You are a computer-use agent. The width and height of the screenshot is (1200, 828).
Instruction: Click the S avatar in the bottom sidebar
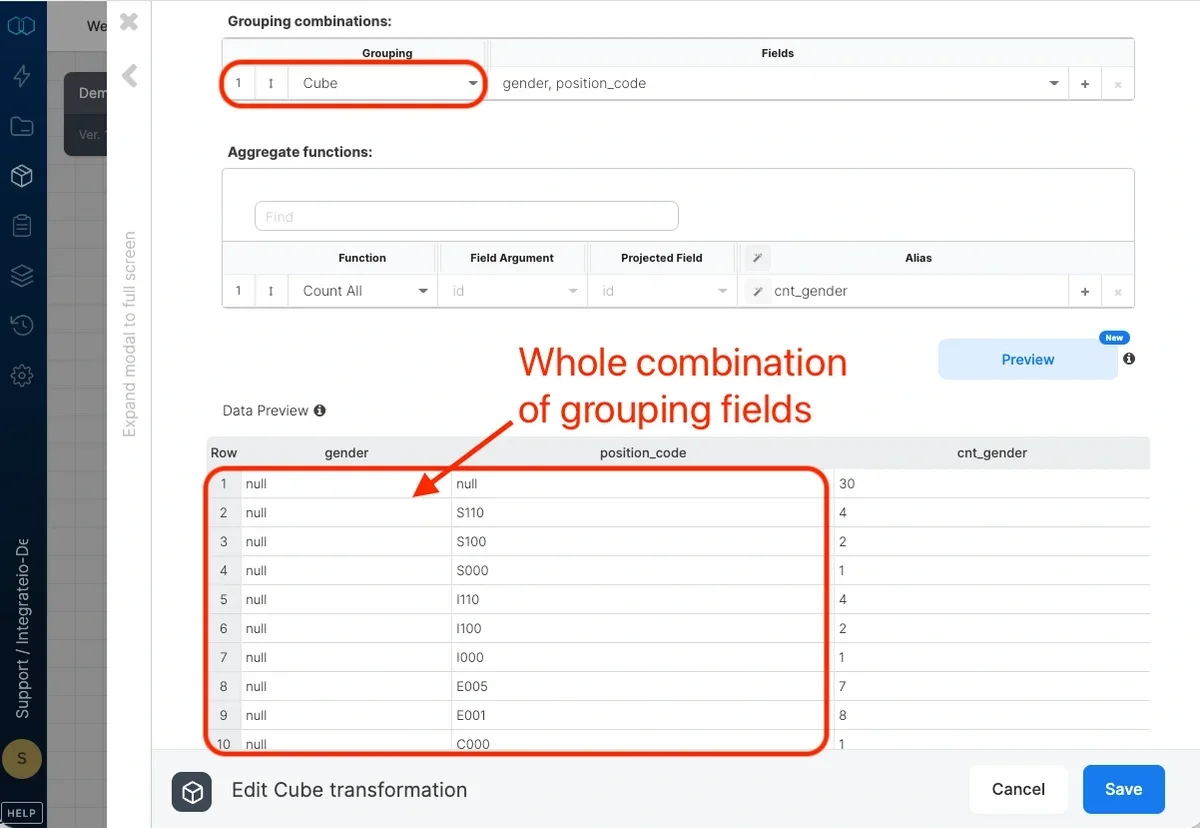pos(22,759)
